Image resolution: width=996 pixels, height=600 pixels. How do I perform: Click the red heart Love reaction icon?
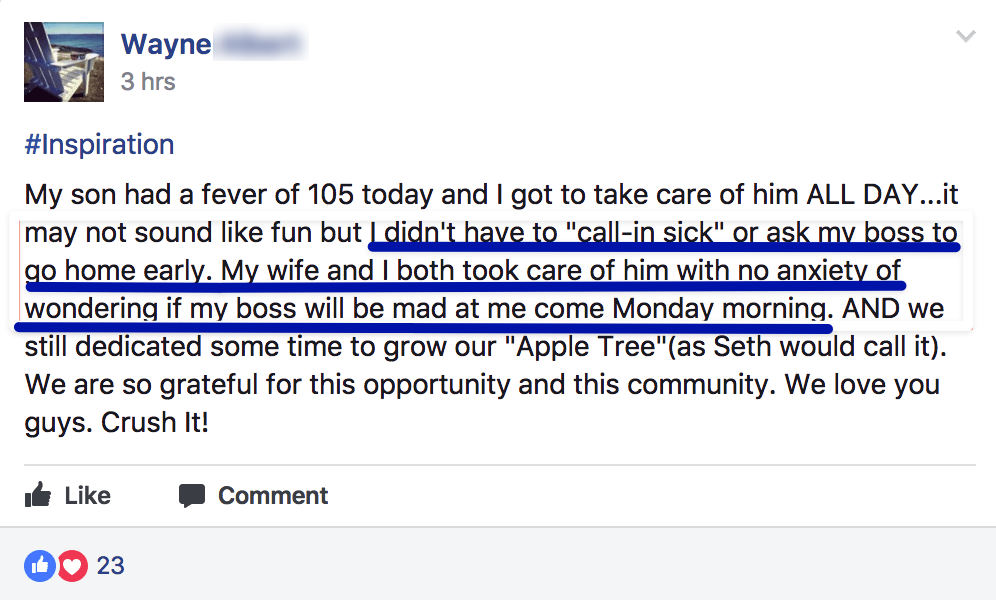click(x=71, y=566)
